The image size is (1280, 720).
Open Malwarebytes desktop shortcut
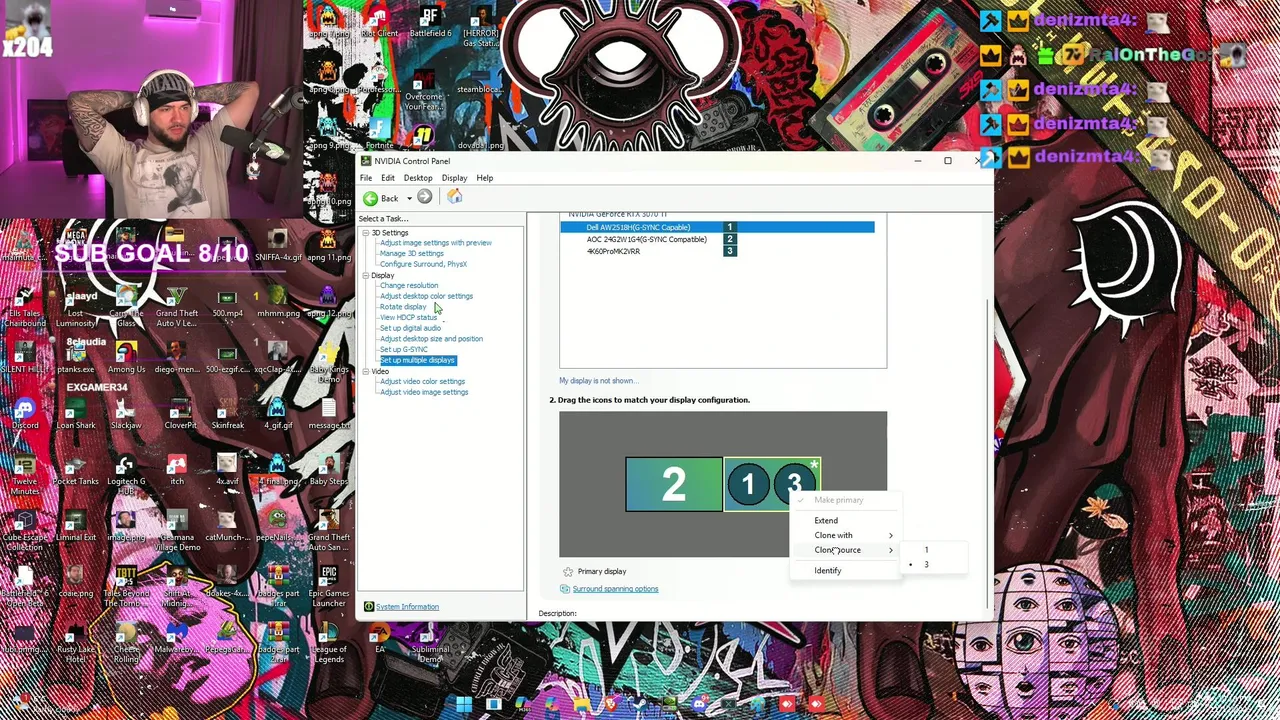(177, 637)
